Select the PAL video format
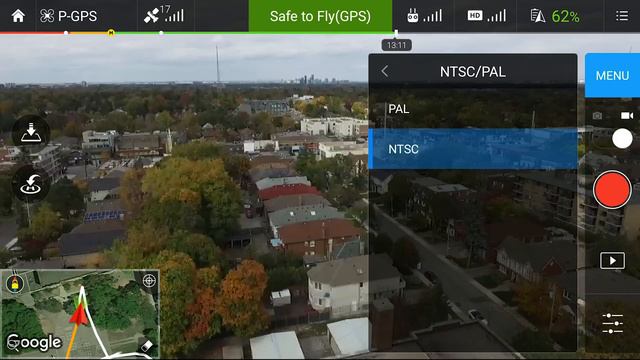Viewport: 640px width, 360px height. (x=473, y=109)
